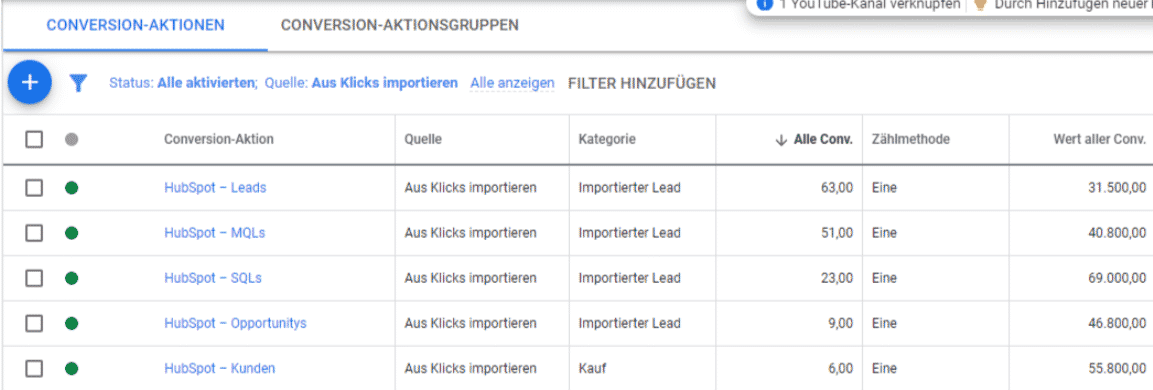Click the gray status column header dot
Image resolution: width=1153 pixels, height=390 pixels.
(x=71, y=139)
